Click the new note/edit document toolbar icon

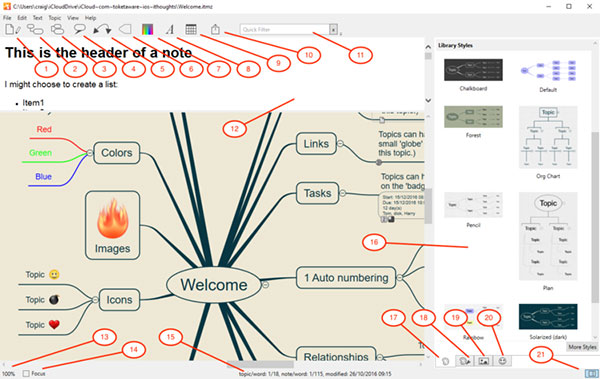(x=13, y=29)
